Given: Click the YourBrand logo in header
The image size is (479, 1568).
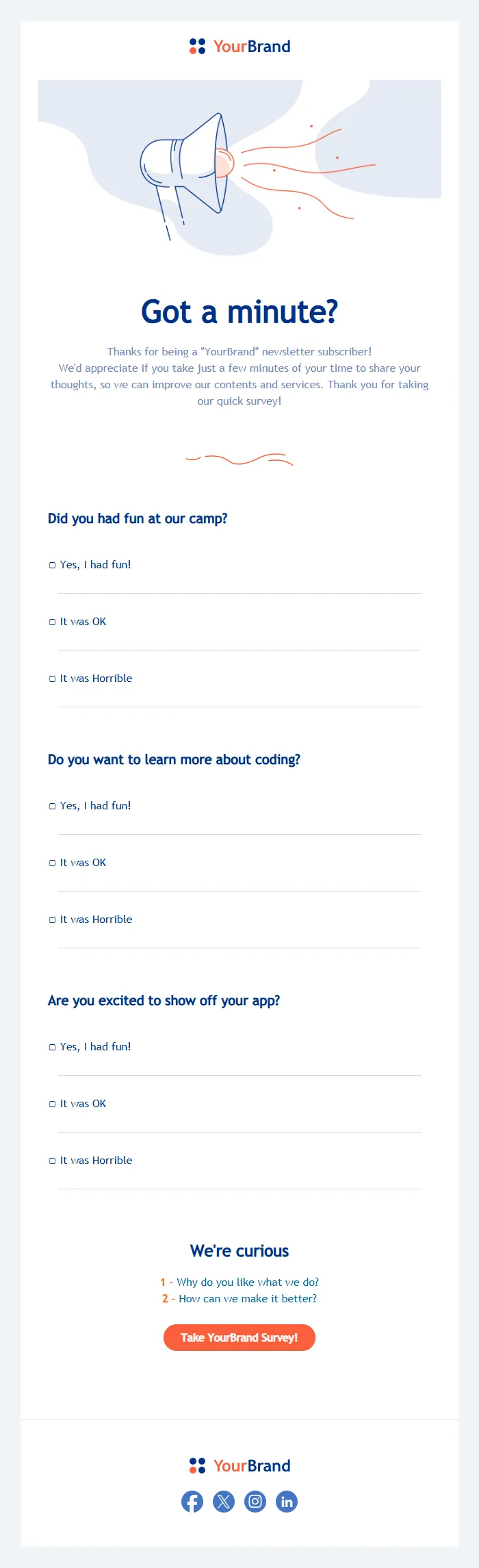Looking at the screenshot, I should point(239,47).
